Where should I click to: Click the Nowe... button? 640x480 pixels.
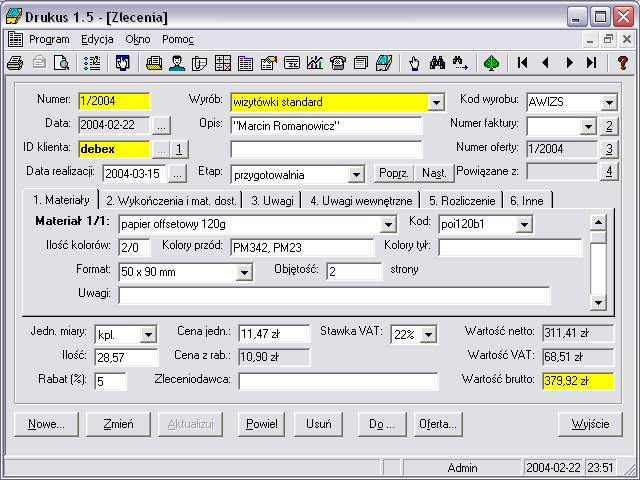coord(46,424)
